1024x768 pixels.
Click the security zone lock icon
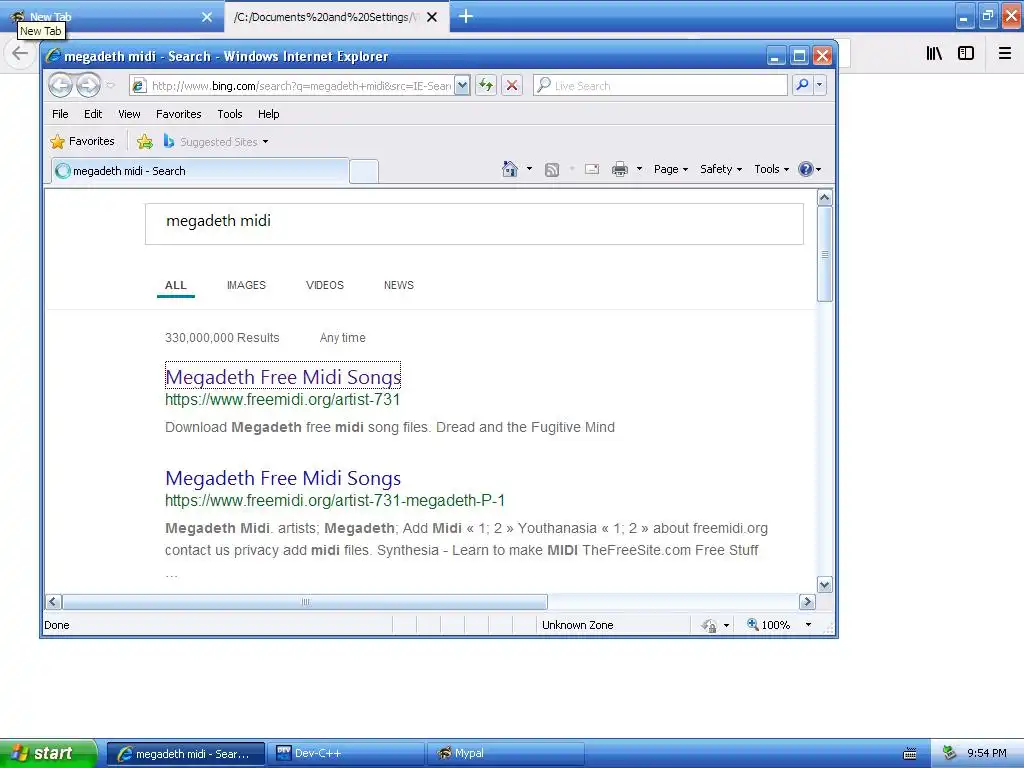pyautogui.click(x=710, y=626)
